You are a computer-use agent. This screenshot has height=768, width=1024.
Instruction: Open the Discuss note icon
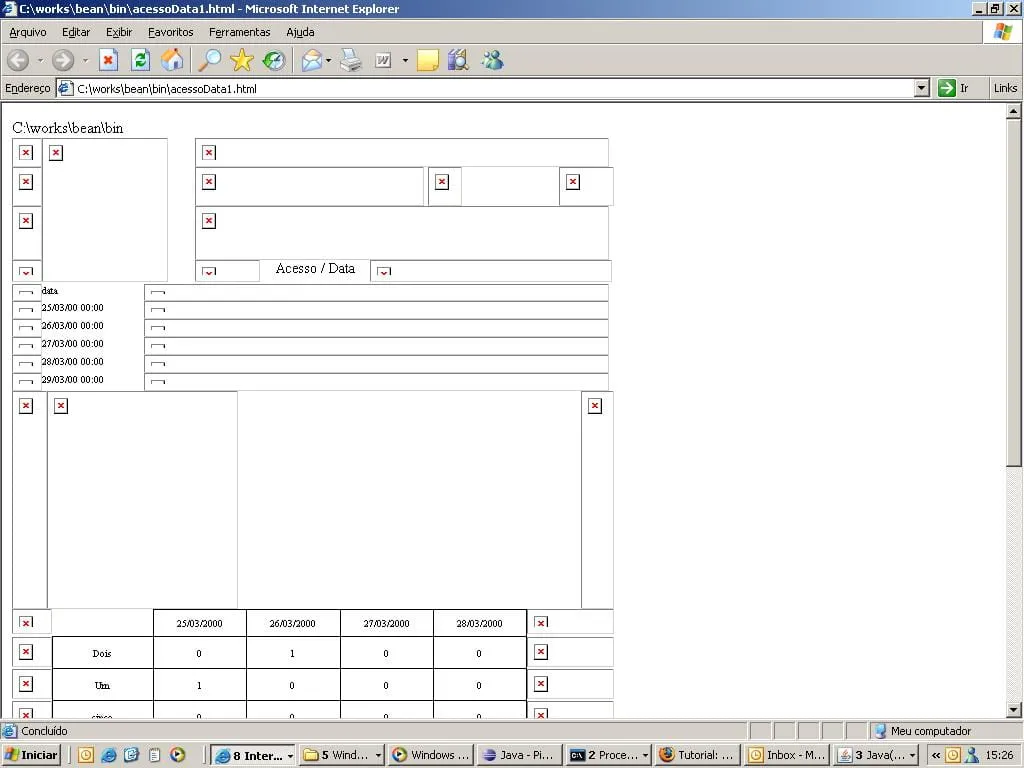click(x=428, y=61)
